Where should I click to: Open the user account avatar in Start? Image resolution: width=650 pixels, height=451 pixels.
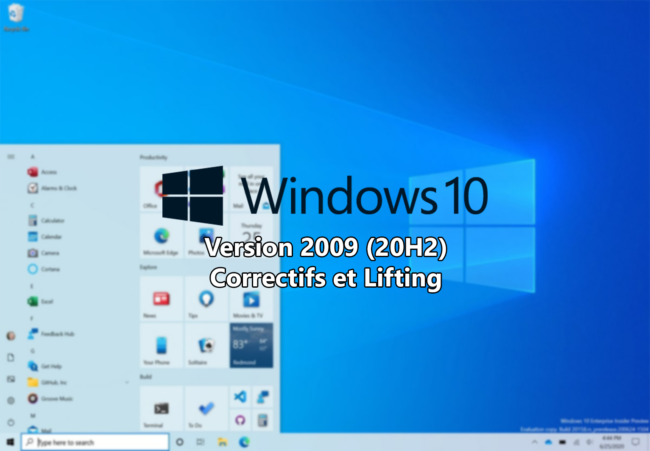[11, 336]
